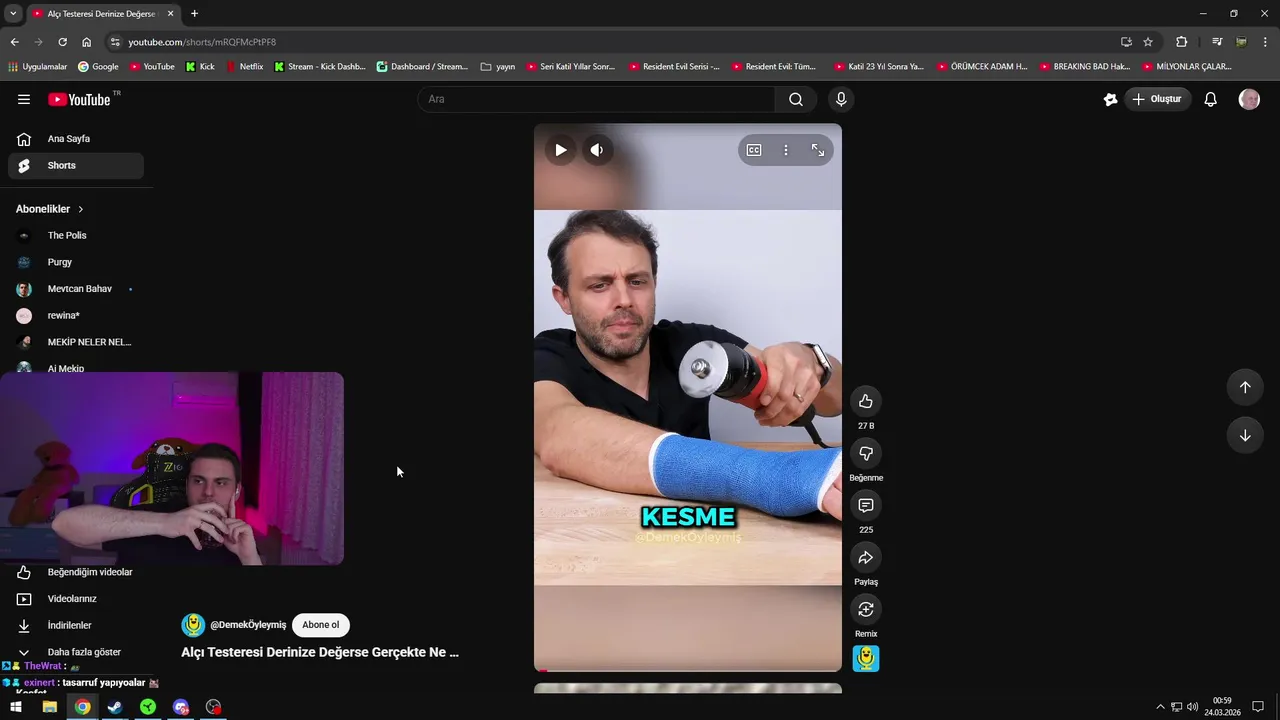Viewport: 1280px width, 720px height.
Task: Expand the Abonelikler section chevron
Action: (81, 209)
